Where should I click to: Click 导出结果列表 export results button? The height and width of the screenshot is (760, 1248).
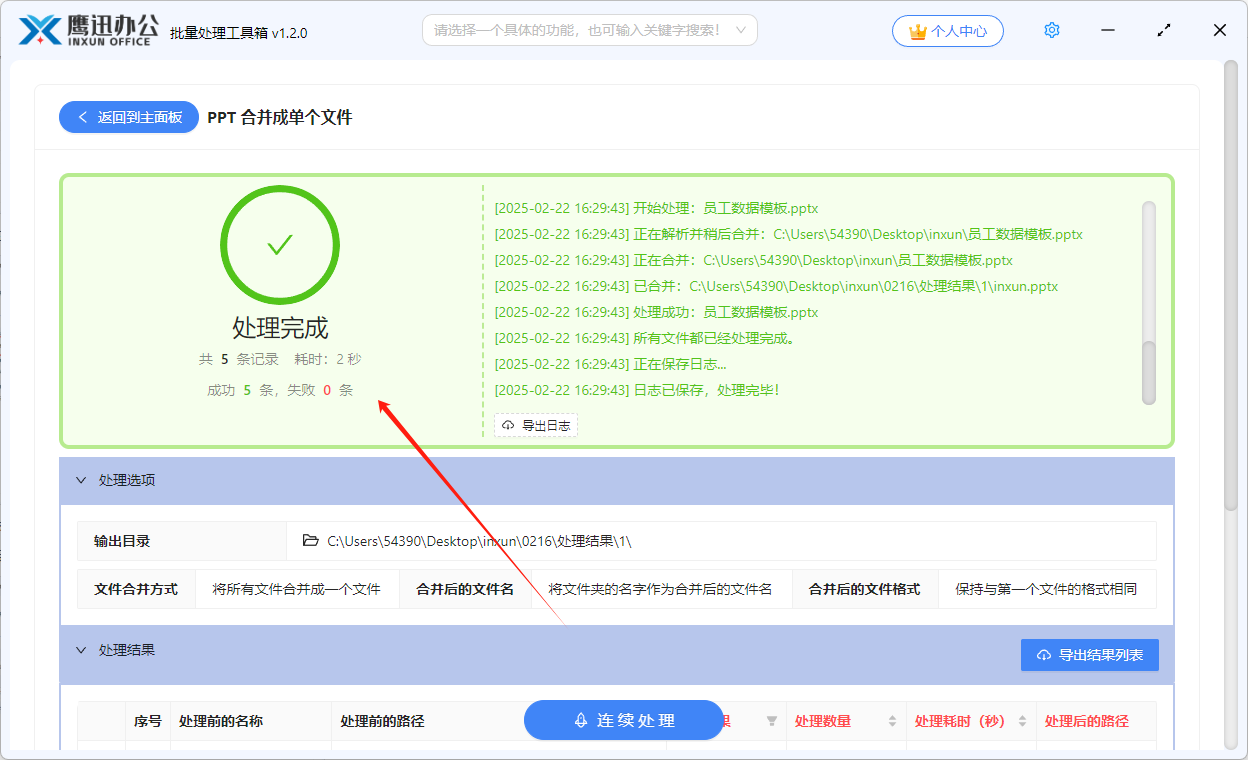pyautogui.click(x=1090, y=655)
